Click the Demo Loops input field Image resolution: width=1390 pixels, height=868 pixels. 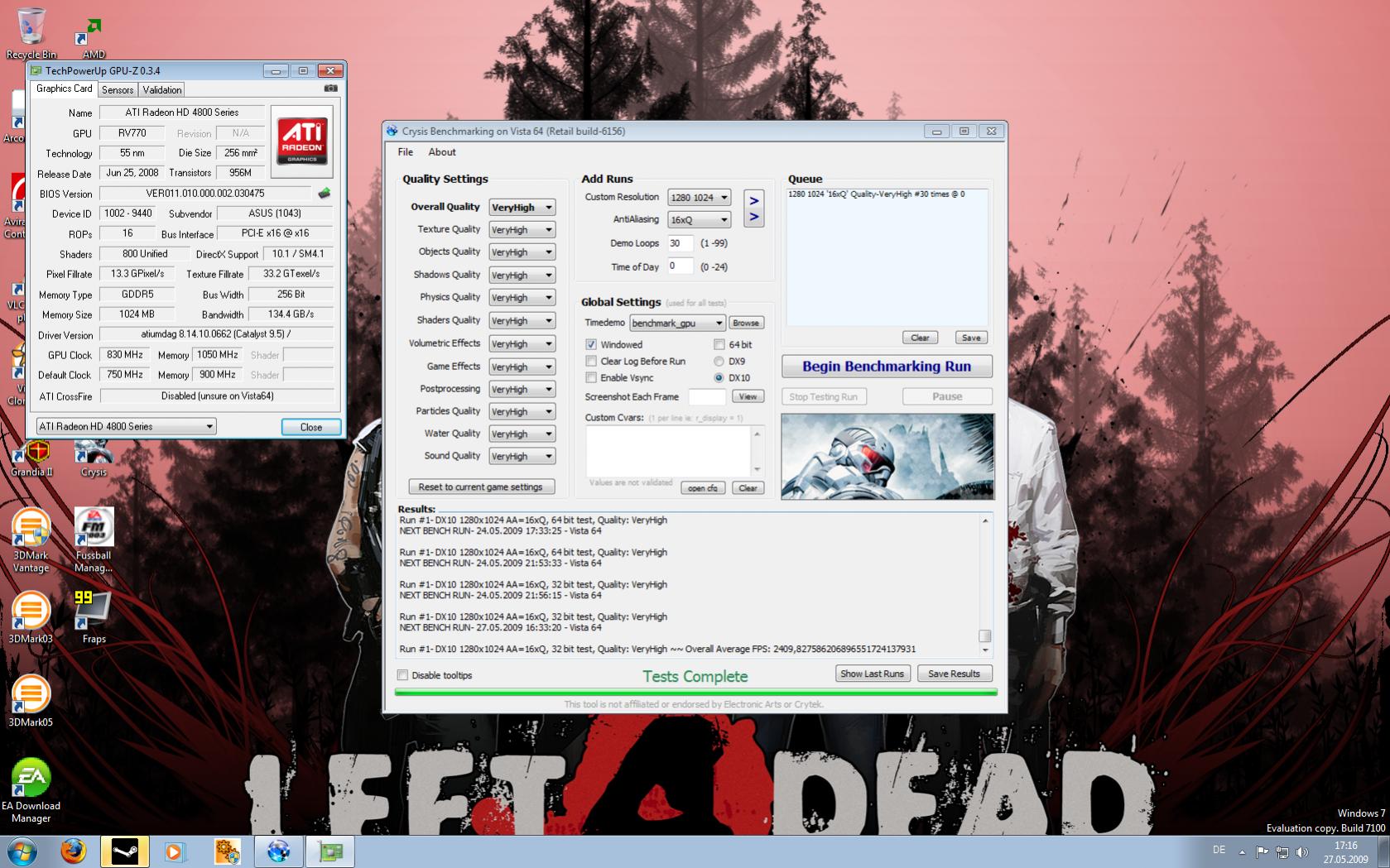(x=681, y=243)
